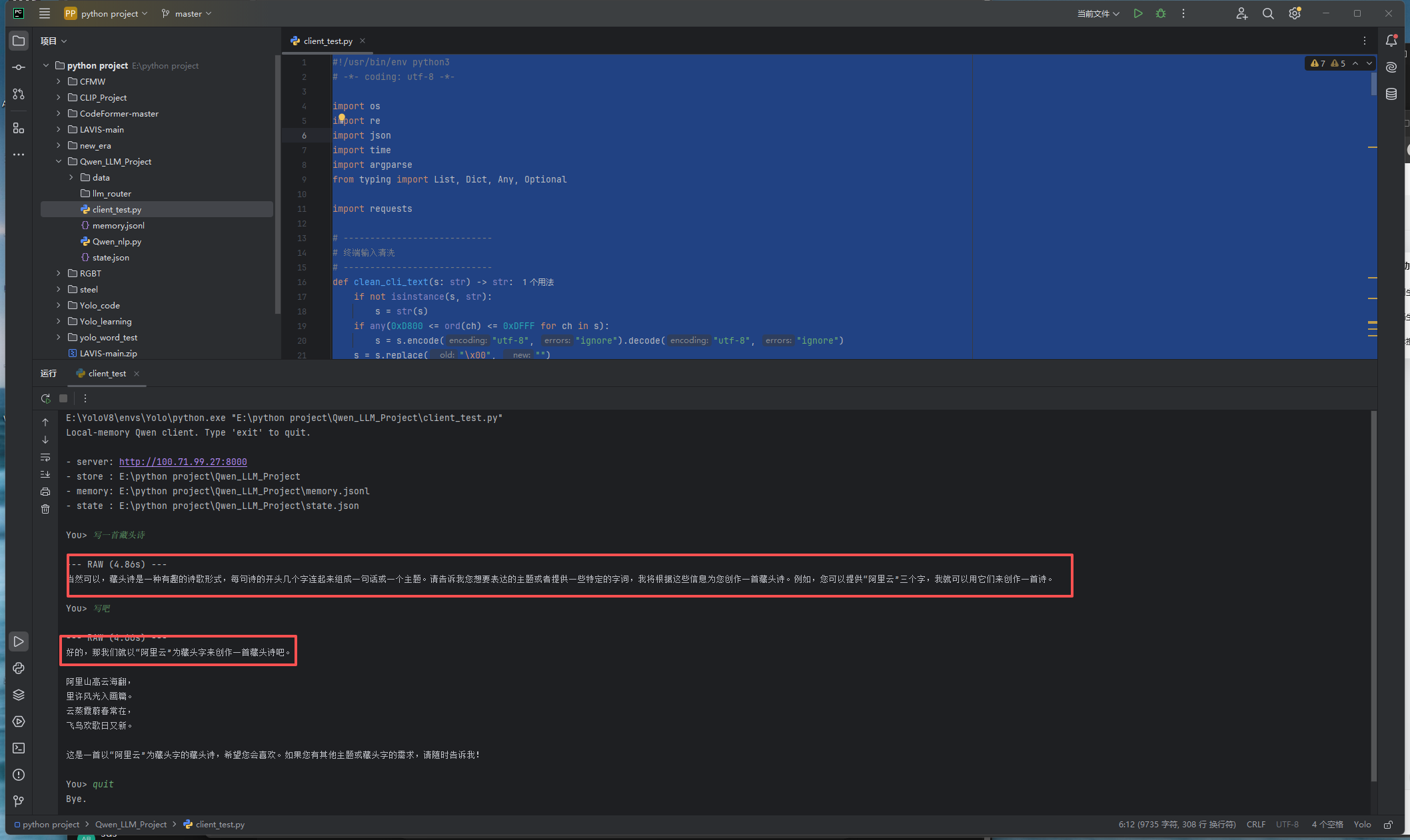Switch to the client_test run tab
The width and height of the screenshot is (1410, 840).
(x=107, y=374)
